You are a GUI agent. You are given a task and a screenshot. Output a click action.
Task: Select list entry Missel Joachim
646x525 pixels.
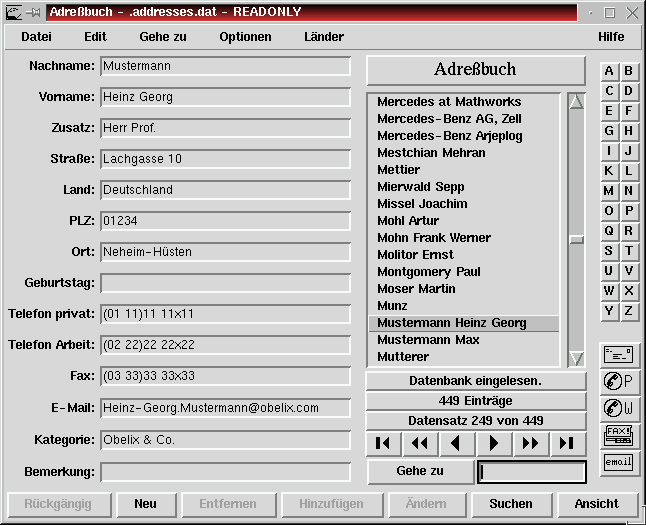coord(464,204)
